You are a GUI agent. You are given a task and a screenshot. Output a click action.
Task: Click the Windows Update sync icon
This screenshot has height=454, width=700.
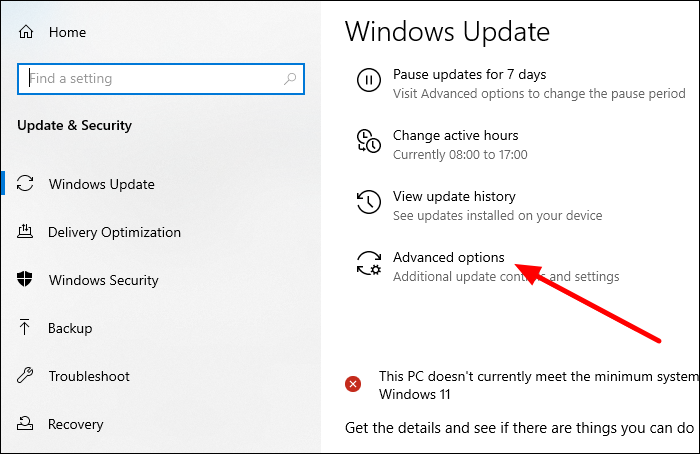(x=26, y=184)
